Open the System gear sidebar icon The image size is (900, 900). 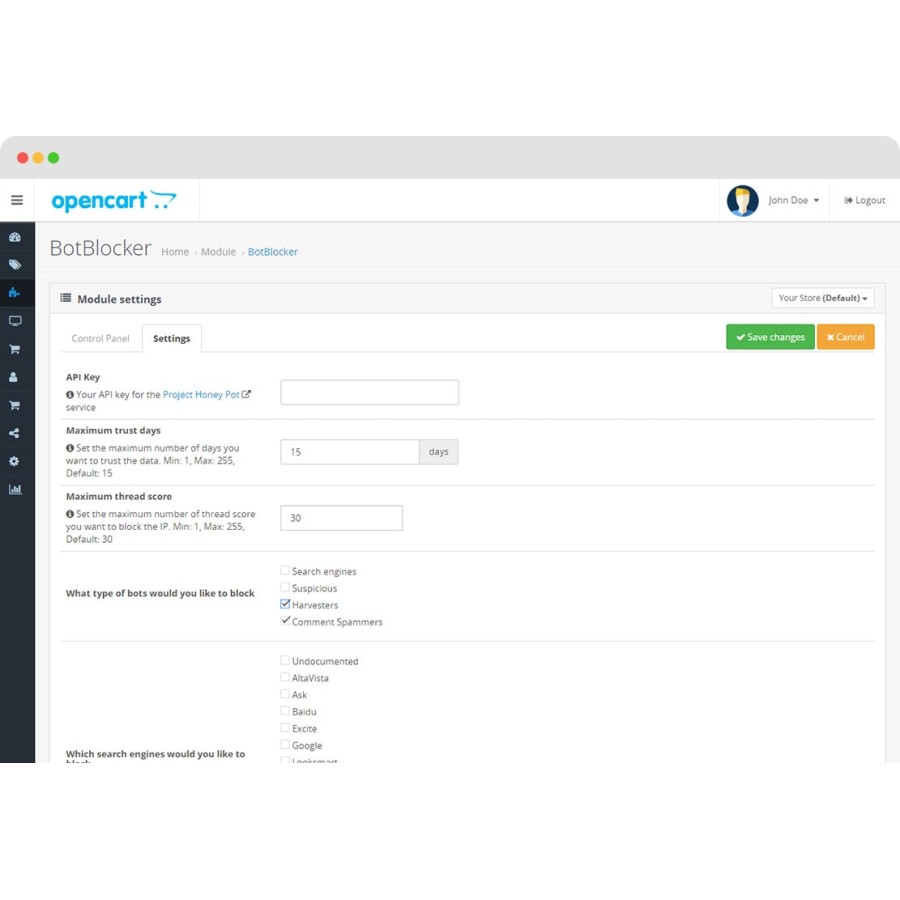(14, 461)
